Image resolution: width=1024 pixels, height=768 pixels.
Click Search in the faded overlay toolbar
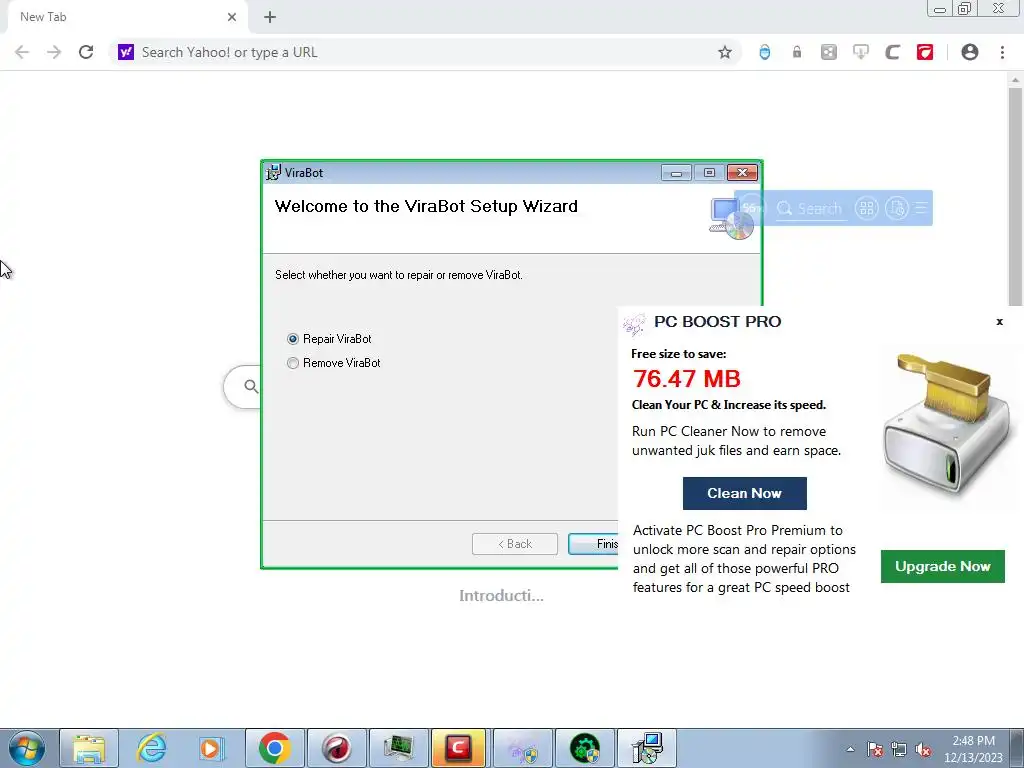[811, 209]
